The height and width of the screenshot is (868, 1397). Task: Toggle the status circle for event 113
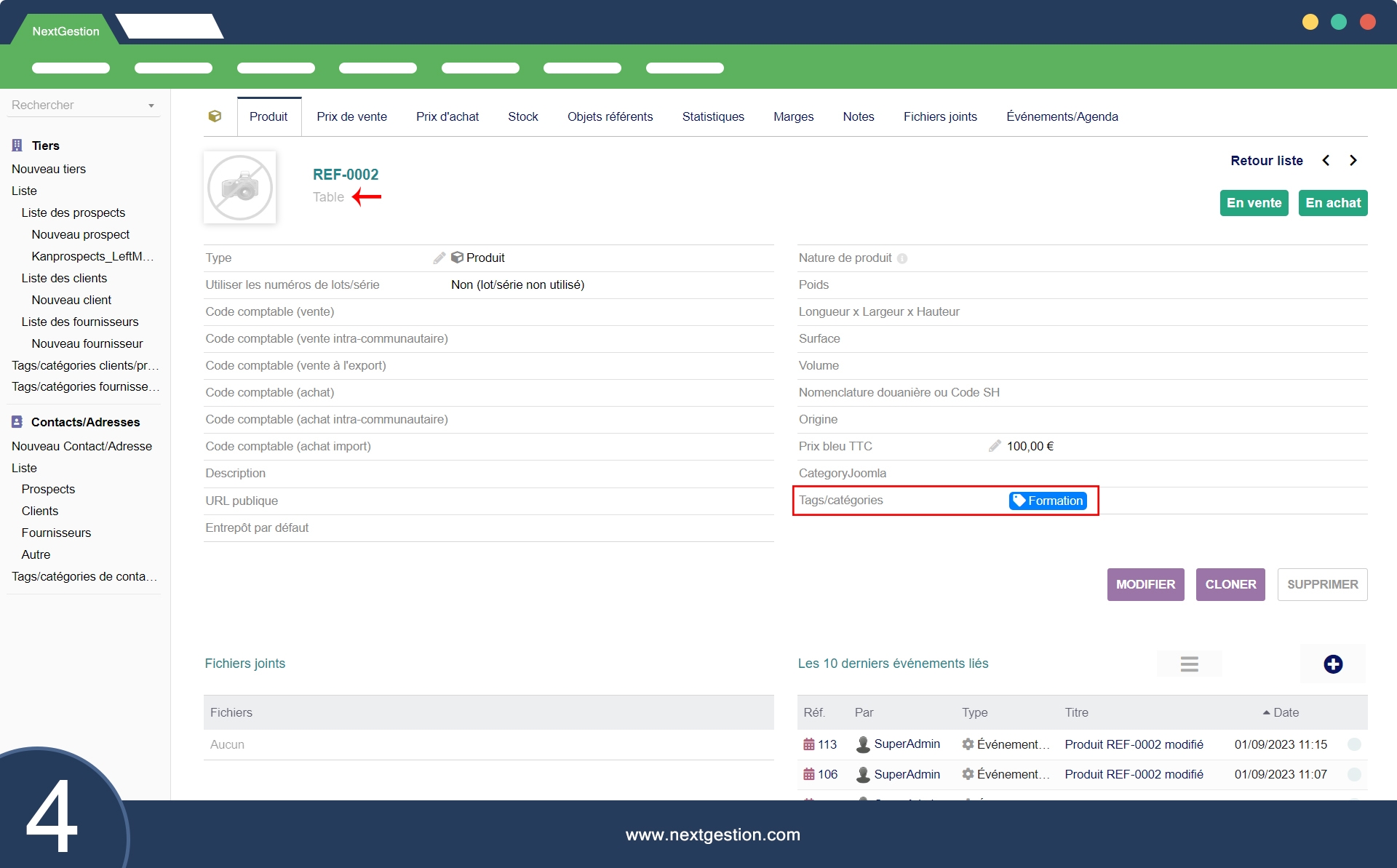[1353, 744]
